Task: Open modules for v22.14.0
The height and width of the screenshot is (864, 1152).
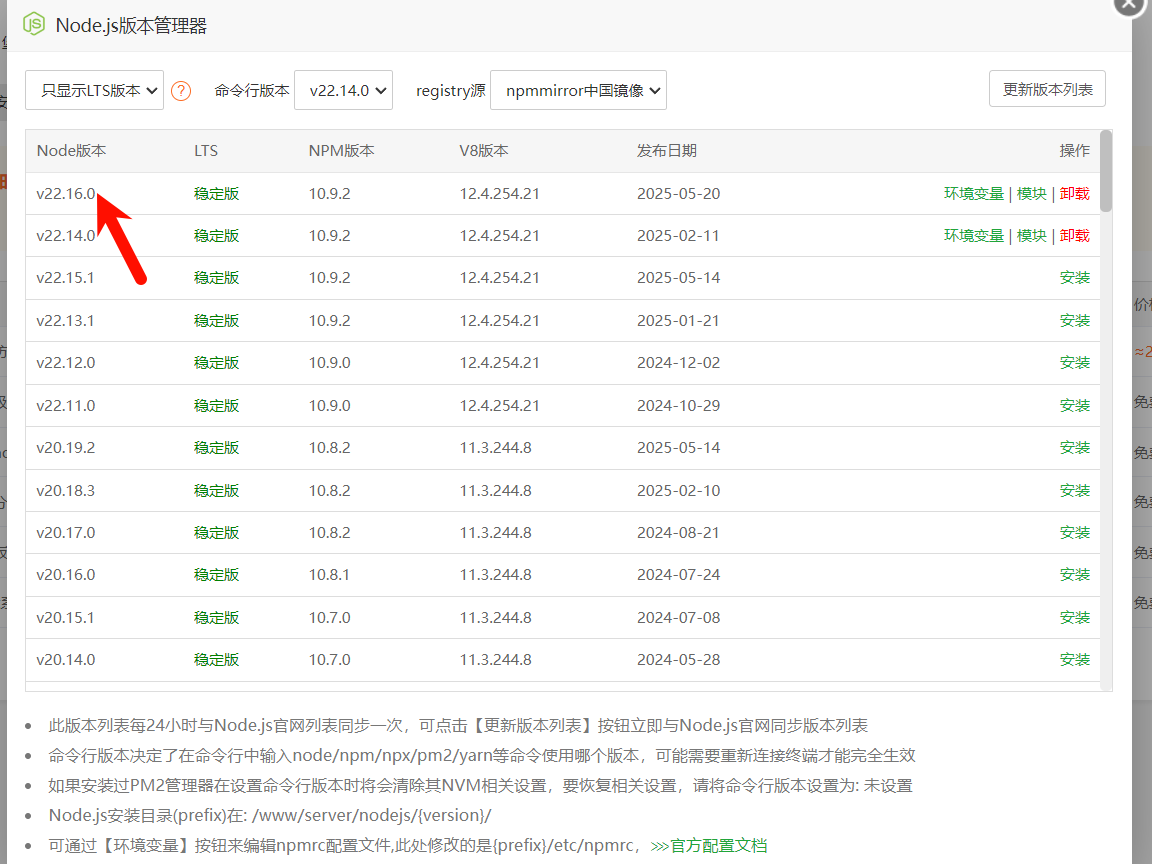Action: coord(1032,235)
